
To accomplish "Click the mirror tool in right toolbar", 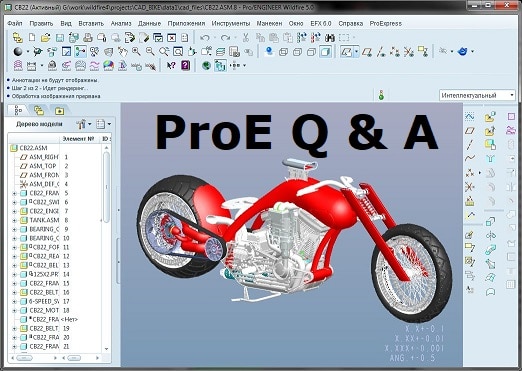I will tap(490, 236).
